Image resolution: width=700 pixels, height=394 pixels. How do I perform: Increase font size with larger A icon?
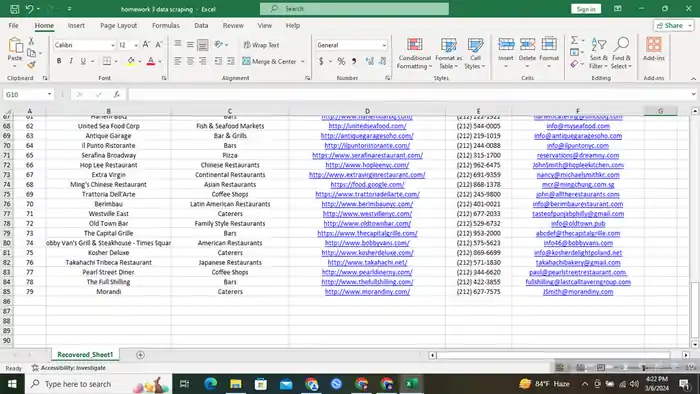pyautogui.click(x=146, y=45)
